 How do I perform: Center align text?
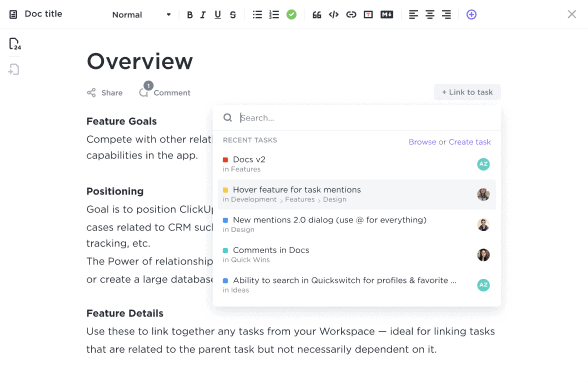point(430,15)
